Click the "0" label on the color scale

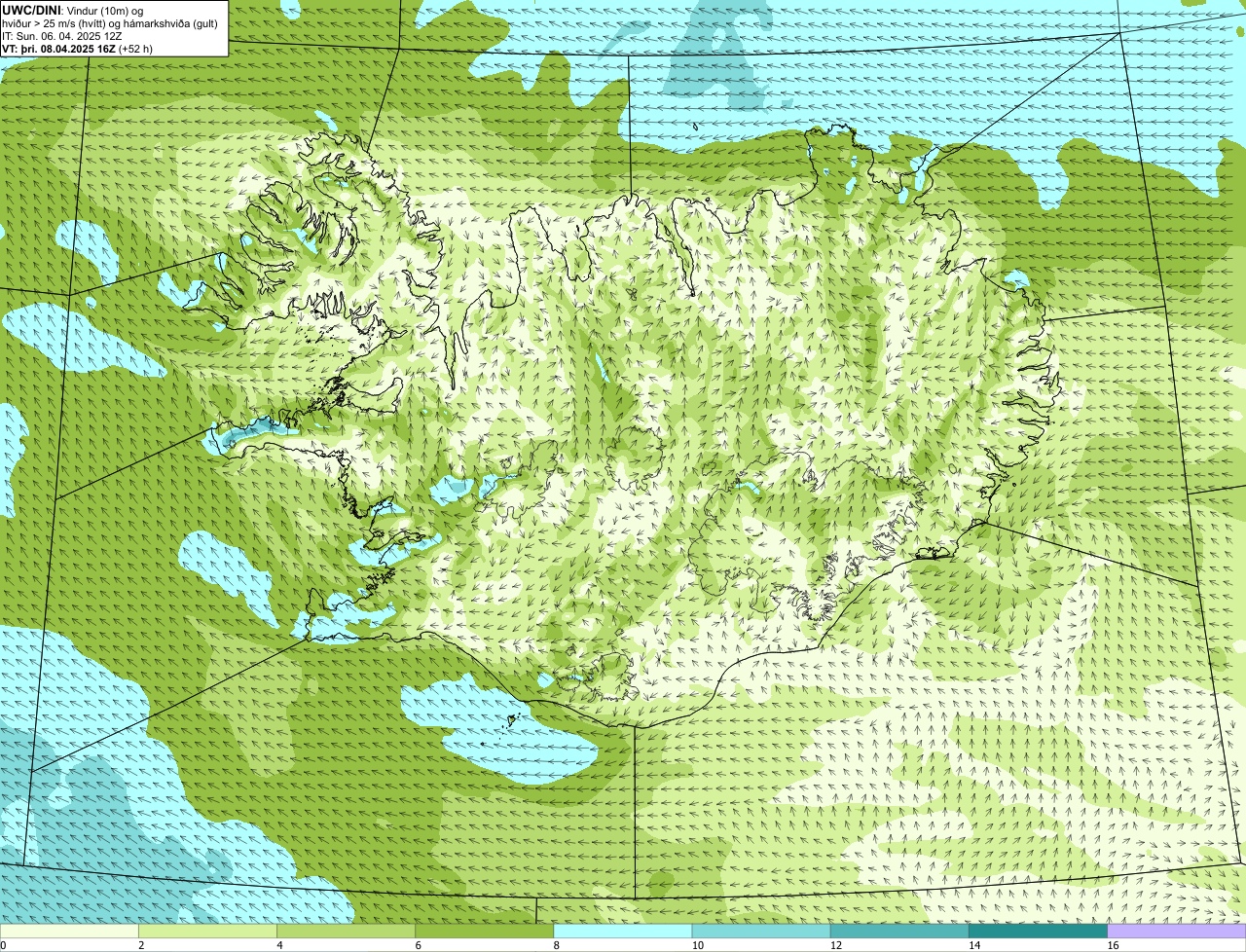coord(3,945)
